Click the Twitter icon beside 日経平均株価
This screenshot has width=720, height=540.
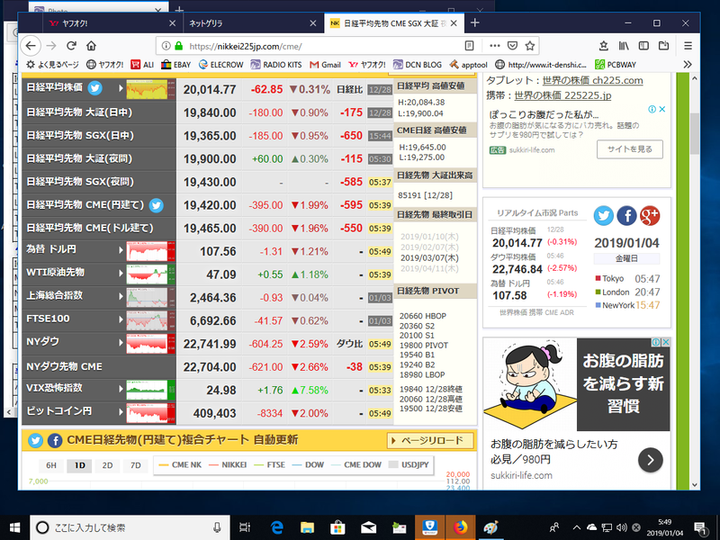pos(95,89)
